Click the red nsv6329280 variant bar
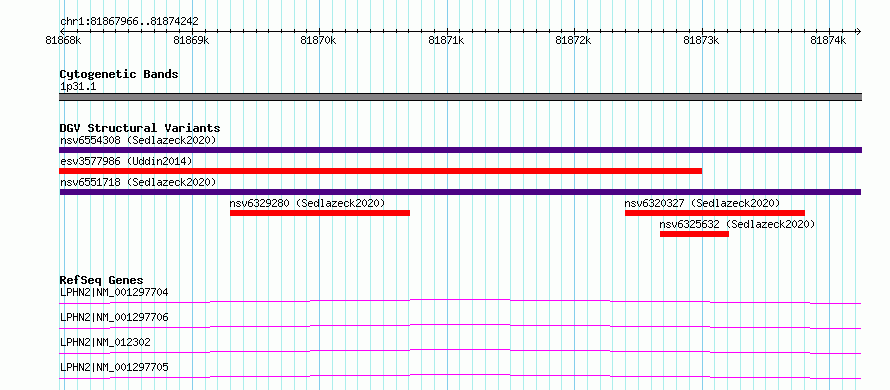 tap(320, 213)
